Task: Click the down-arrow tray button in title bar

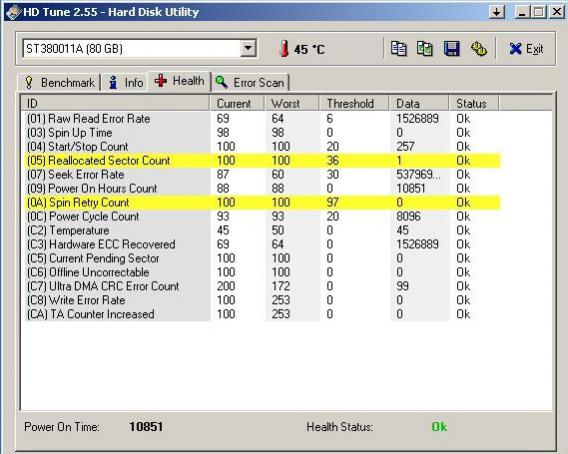Action: pos(497,12)
